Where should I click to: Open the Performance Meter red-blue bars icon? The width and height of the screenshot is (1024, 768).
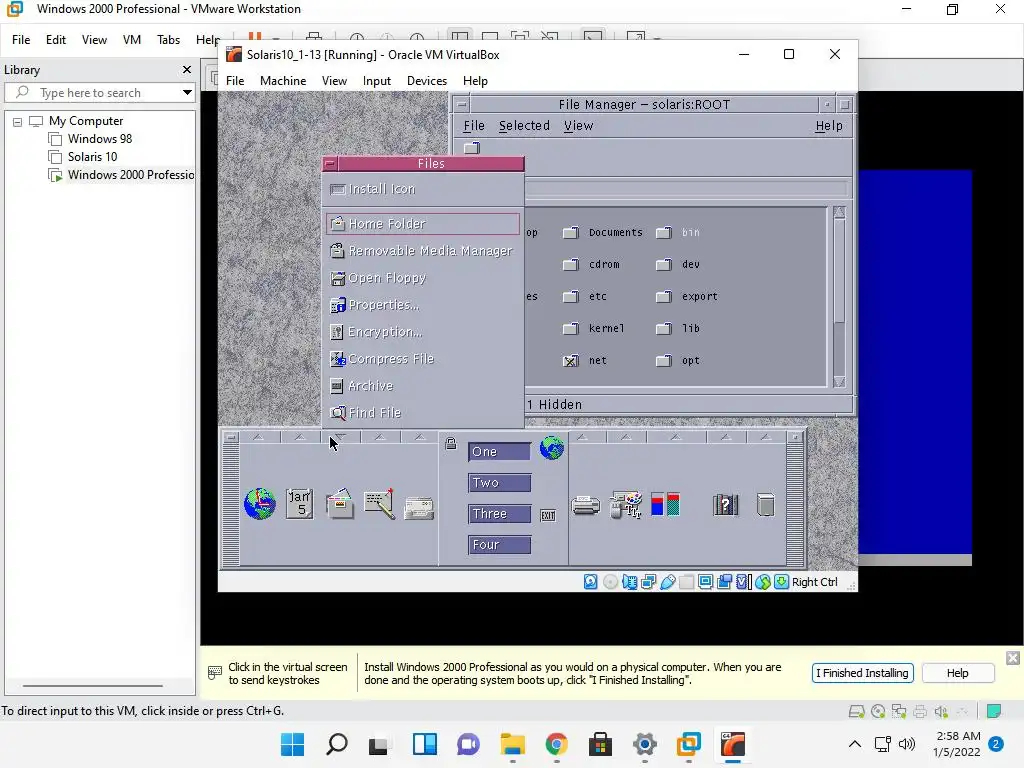click(665, 504)
